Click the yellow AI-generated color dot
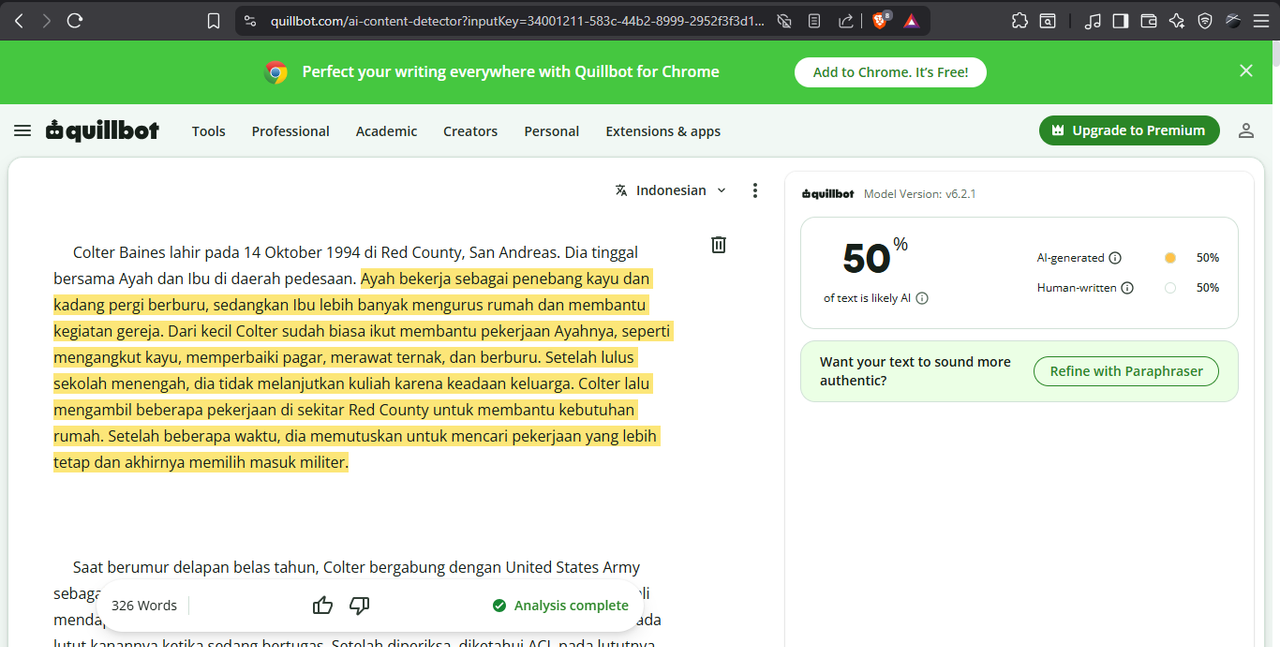The width and height of the screenshot is (1280, 647). [1170, 258]
